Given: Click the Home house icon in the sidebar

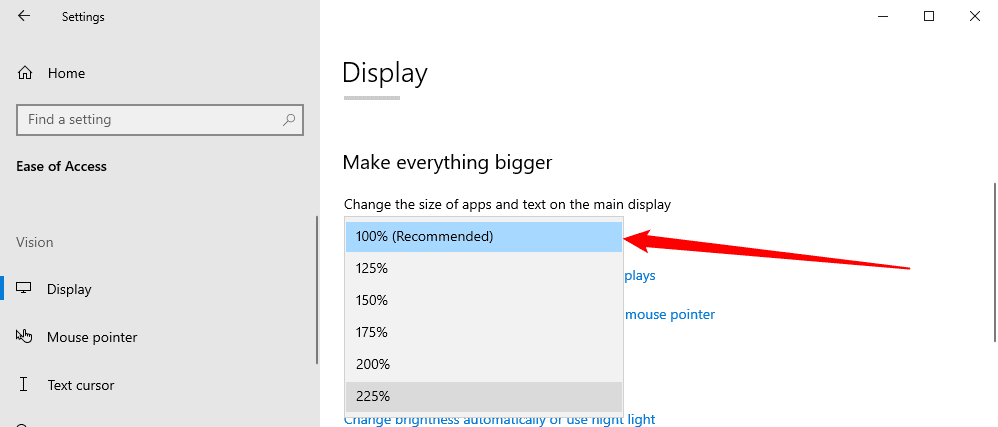Looking at the screenshot, I should tap(25, 73).
